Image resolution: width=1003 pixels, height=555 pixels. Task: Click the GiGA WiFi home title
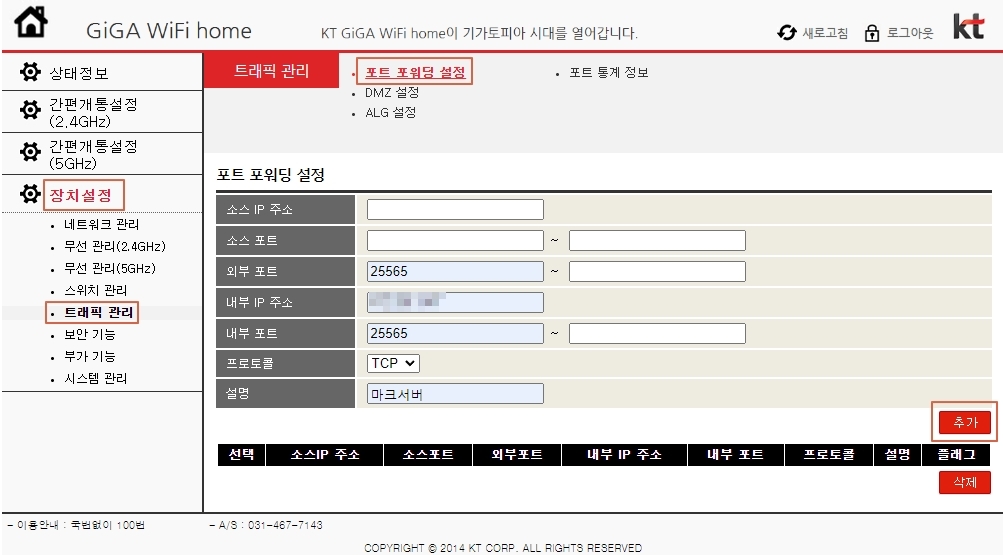[x=169, y=31]
